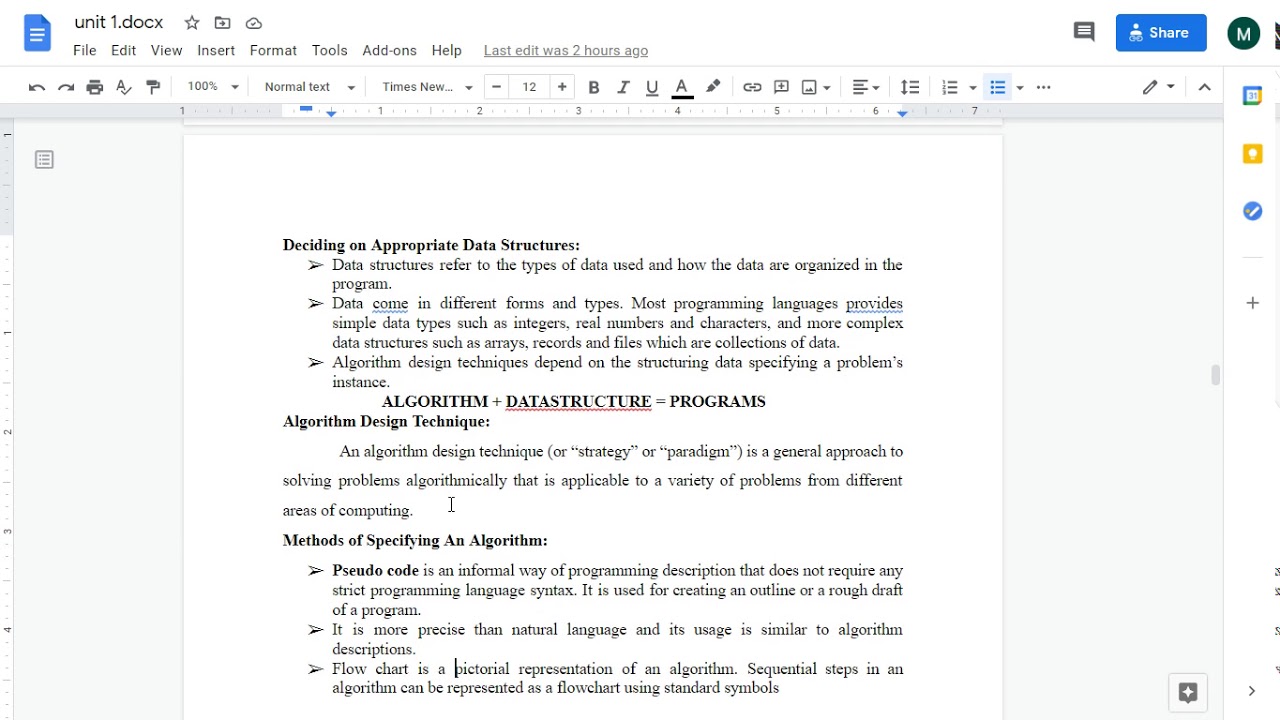Open the Normal text styles dropdown
This screenshot has height=720, width=1280.
pyautogui.click(x=309, y=87)
